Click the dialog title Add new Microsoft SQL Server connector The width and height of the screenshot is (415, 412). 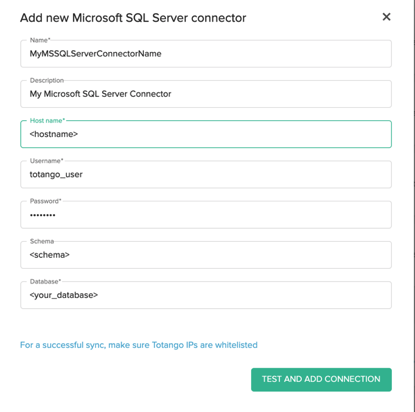pyautogui.click(x=133, y=18)
